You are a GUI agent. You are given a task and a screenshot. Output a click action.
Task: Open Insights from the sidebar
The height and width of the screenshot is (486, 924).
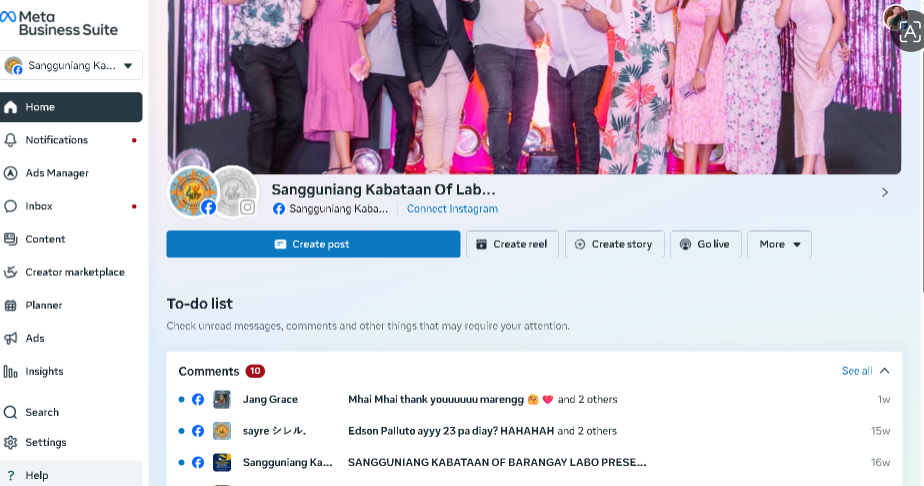click(x=71, y=371)
